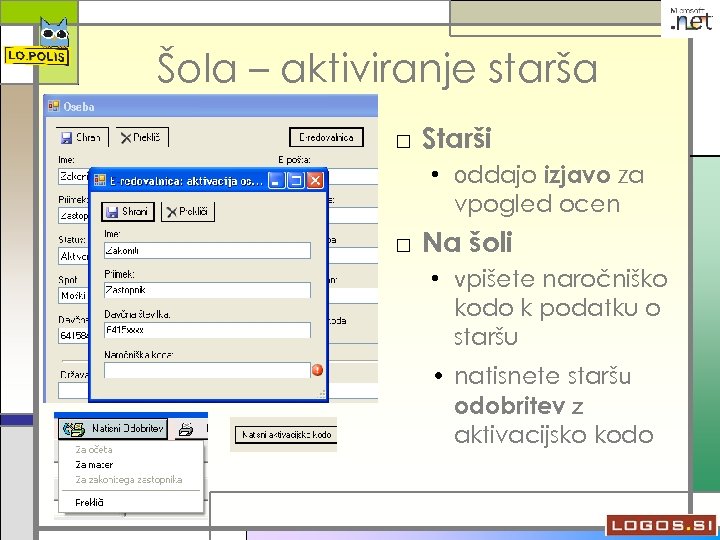
Task: Maximize the E-redovalnica activation dialog
Action: 296,180
